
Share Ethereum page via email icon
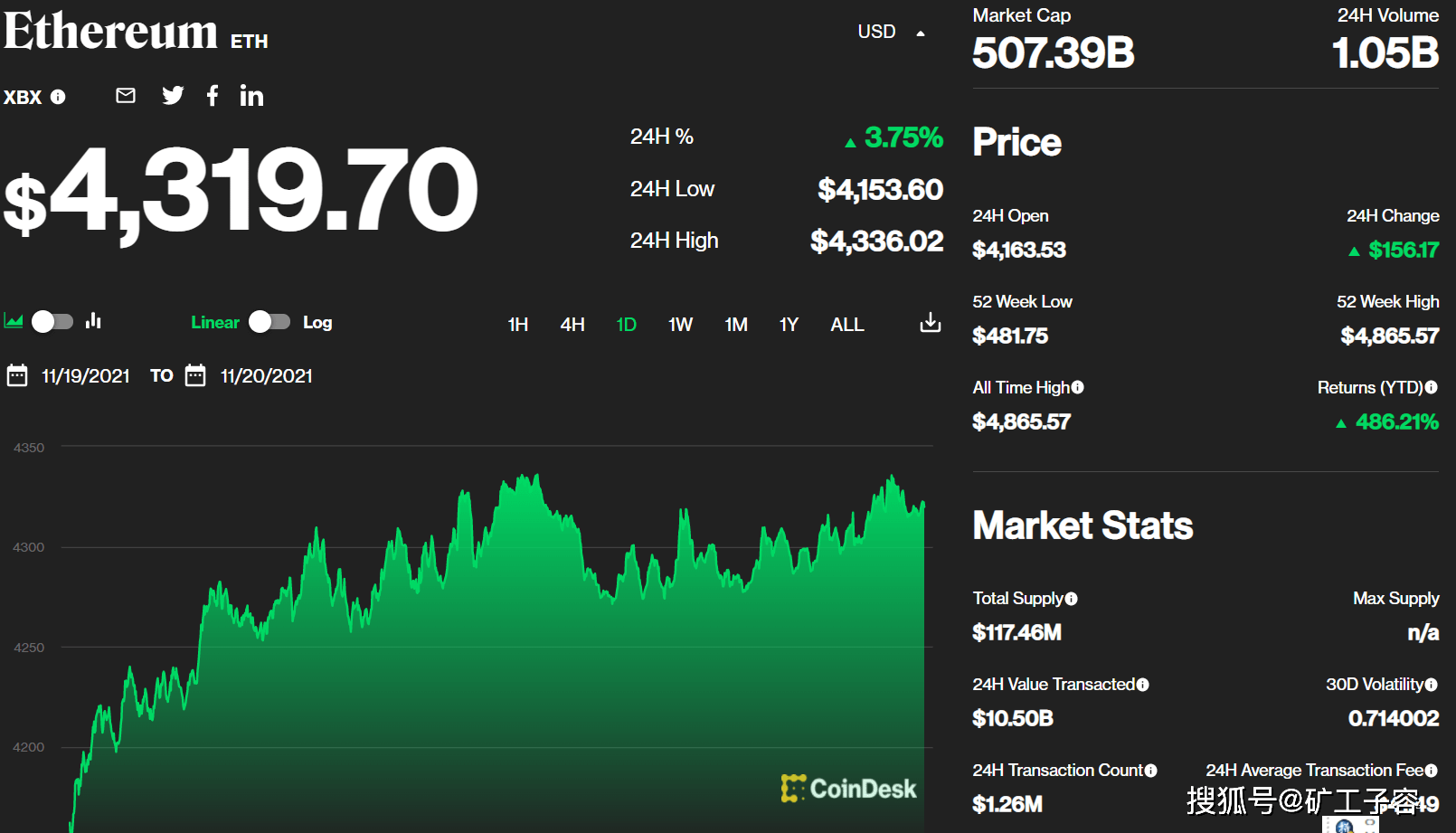pyautogui.click(x=126, y=95)
